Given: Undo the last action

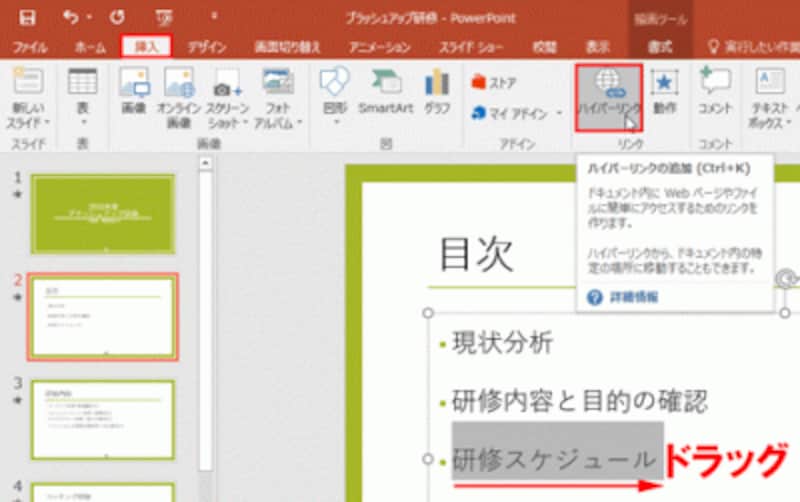Looking at the screenshot, I should [71, 17].
